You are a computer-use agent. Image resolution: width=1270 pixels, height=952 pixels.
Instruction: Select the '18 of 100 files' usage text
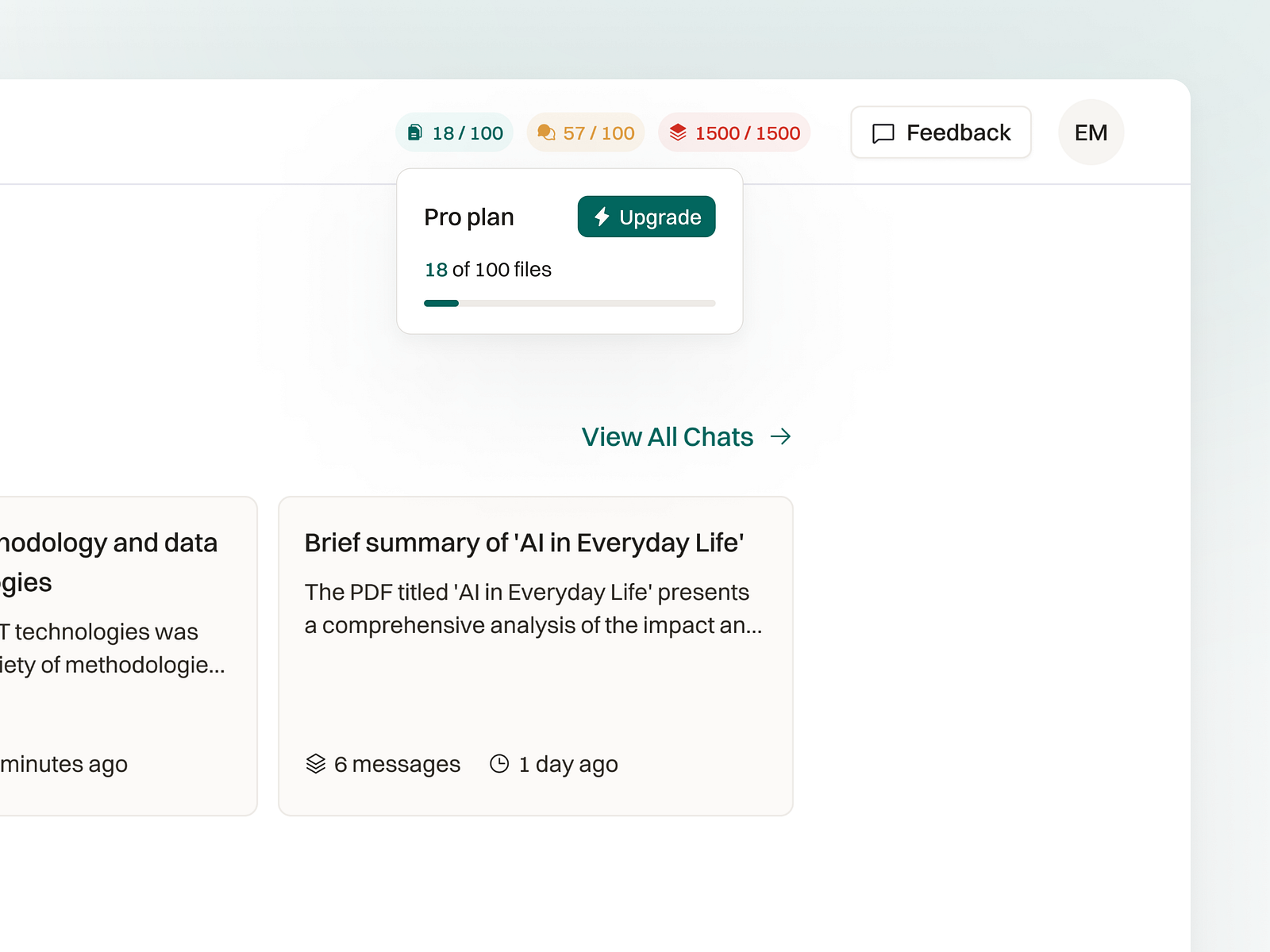pos(487,270)
